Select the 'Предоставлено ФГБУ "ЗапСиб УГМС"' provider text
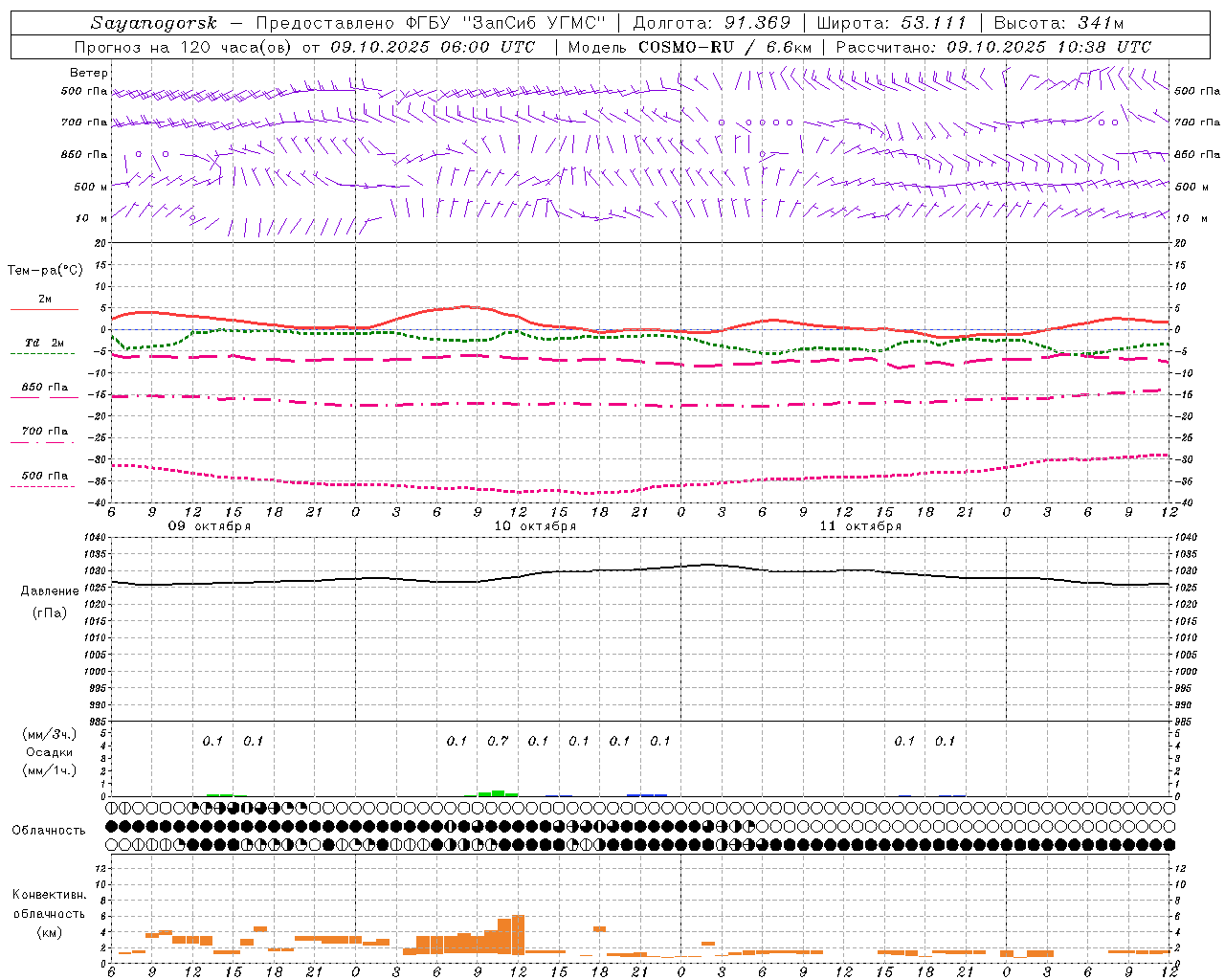The width and height of the screenshot is (1225, 980). click(x=432, y=23)
